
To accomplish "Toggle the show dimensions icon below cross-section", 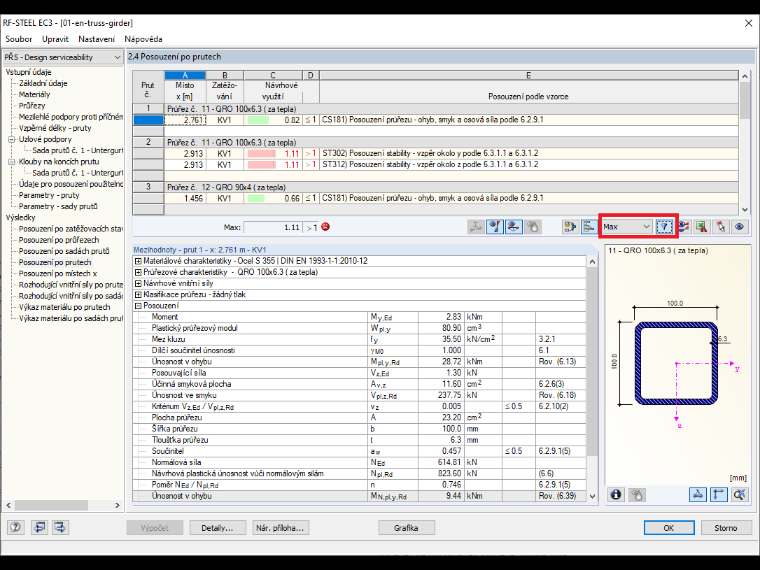I will [x=697, y=494].
